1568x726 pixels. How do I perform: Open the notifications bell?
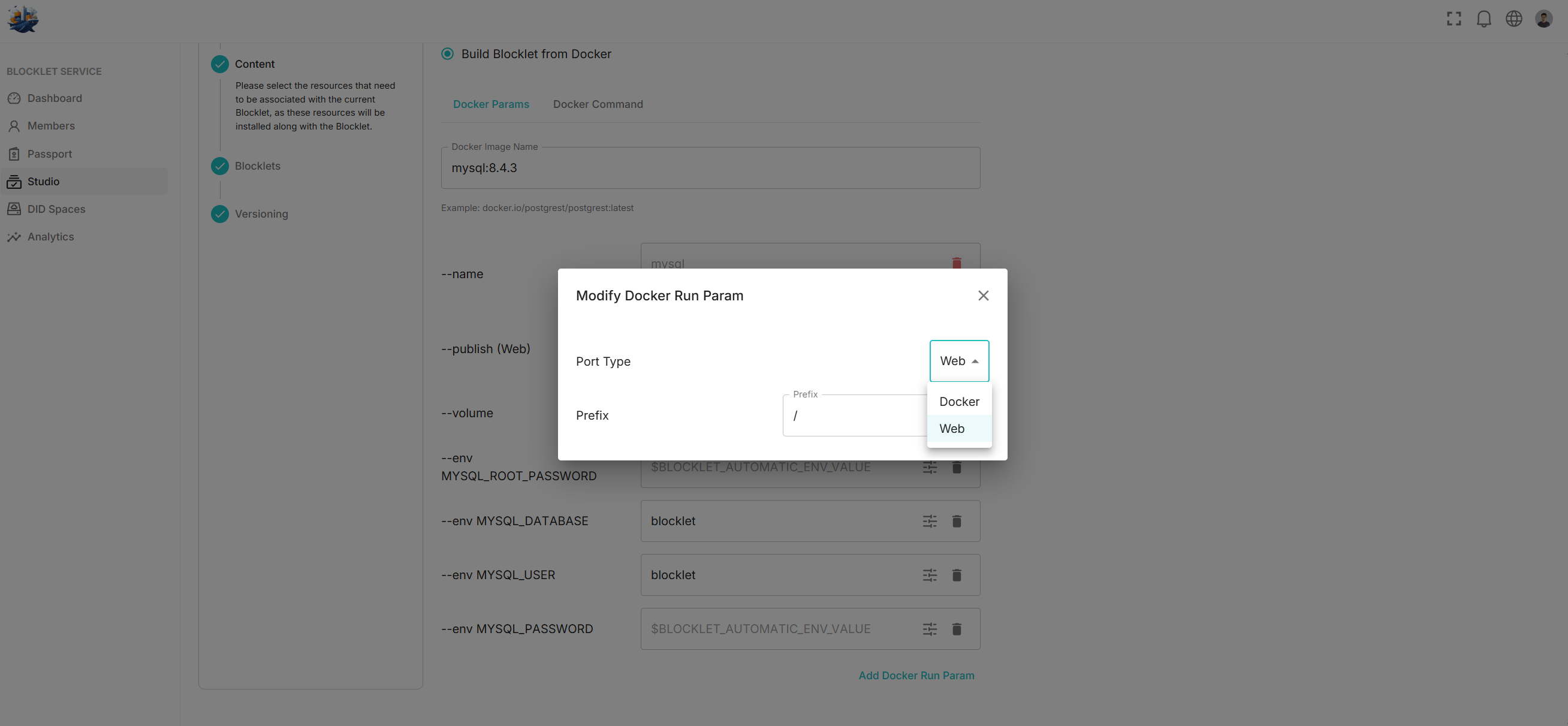1483,19
